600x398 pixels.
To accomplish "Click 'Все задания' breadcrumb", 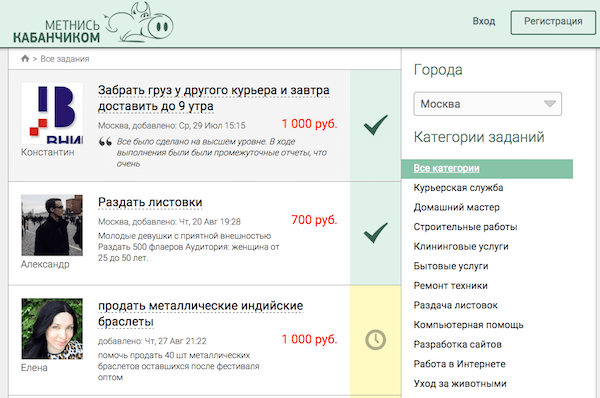I will 65,59.
